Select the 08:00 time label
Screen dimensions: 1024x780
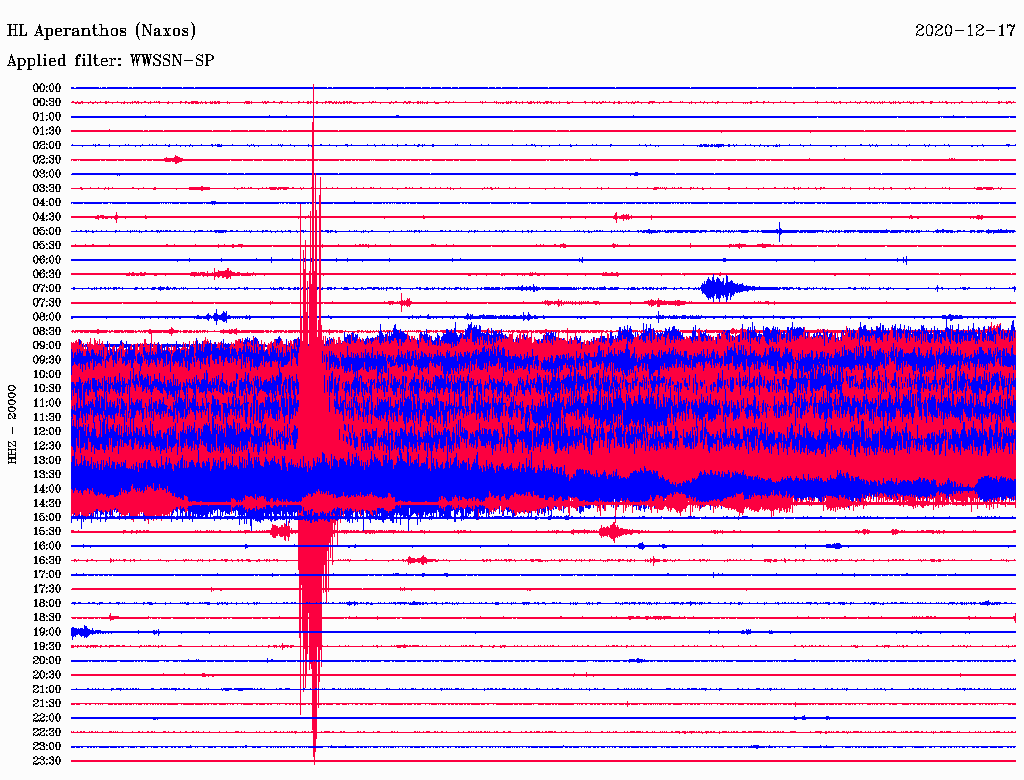(47, 317)
